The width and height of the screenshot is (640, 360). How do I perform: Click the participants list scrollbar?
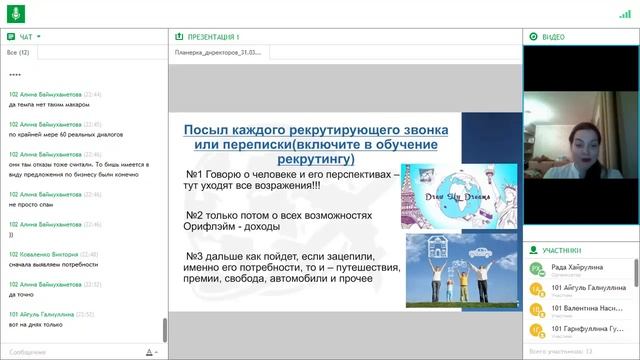coord(636,273)
